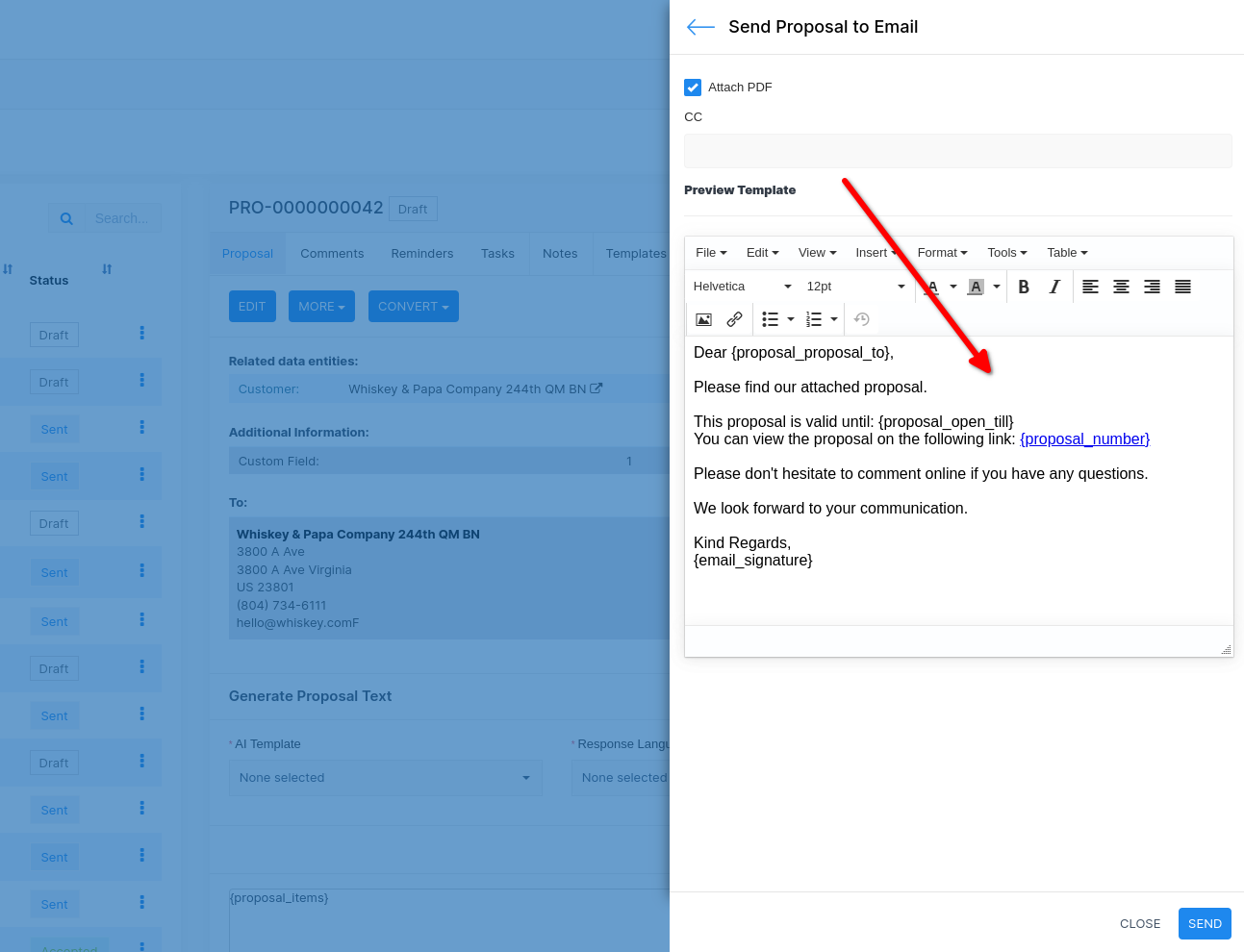Click the CLOSE button
This screenshot has height=952, width=1244.
pyautogui.click(x=1140, y=924)
